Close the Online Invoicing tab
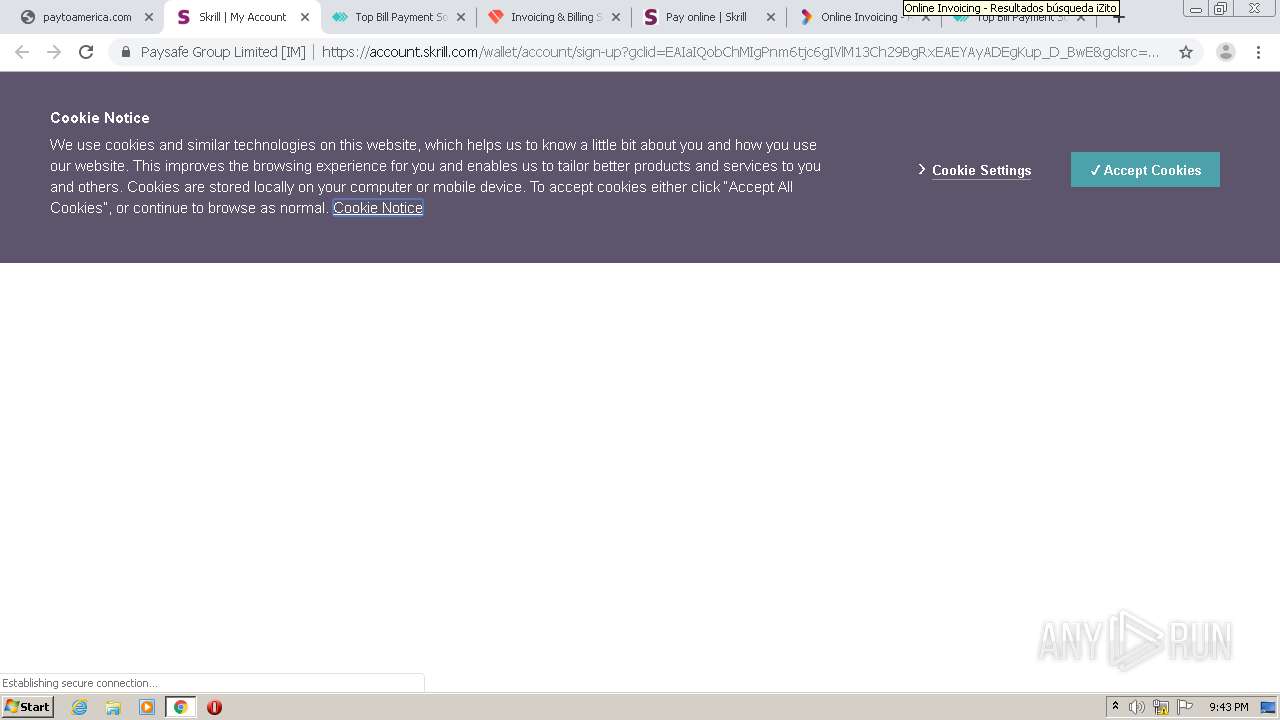1280x720 pixels. point(926,17)
